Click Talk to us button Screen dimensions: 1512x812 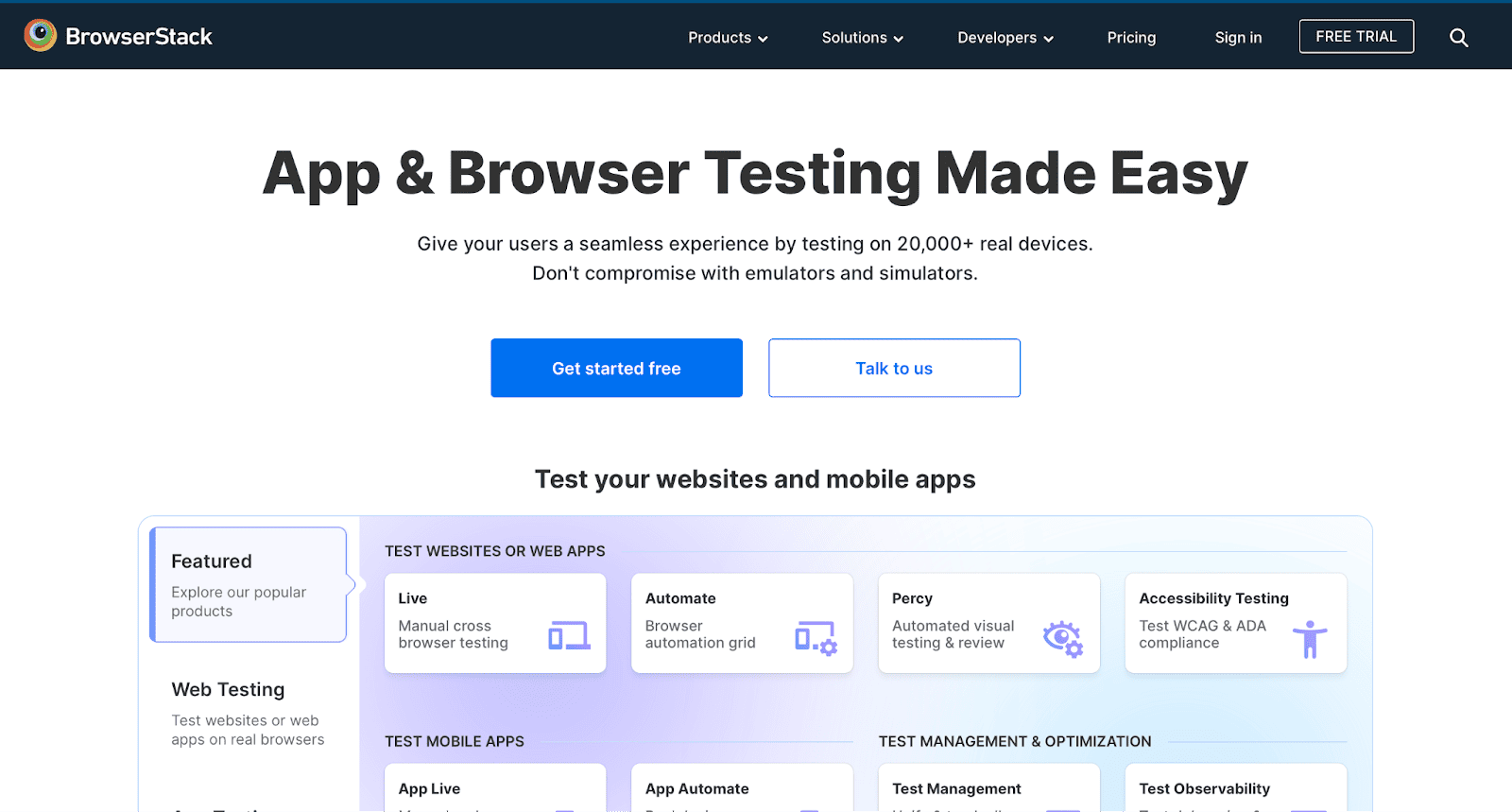(894, 368)
